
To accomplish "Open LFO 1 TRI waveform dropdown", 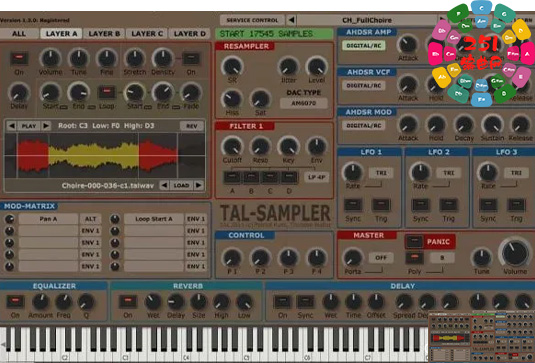I will point(381,173).
